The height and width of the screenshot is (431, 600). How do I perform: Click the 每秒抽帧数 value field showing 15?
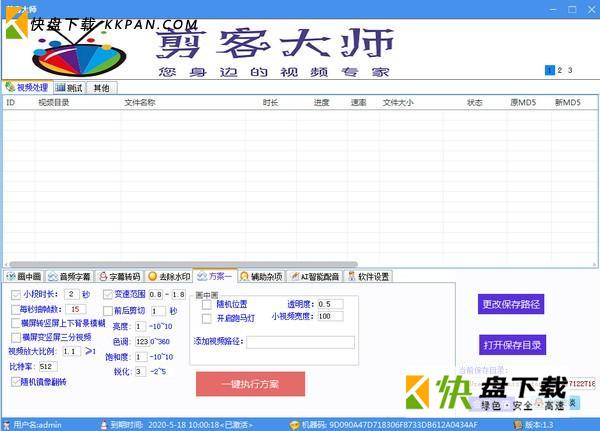75,309
